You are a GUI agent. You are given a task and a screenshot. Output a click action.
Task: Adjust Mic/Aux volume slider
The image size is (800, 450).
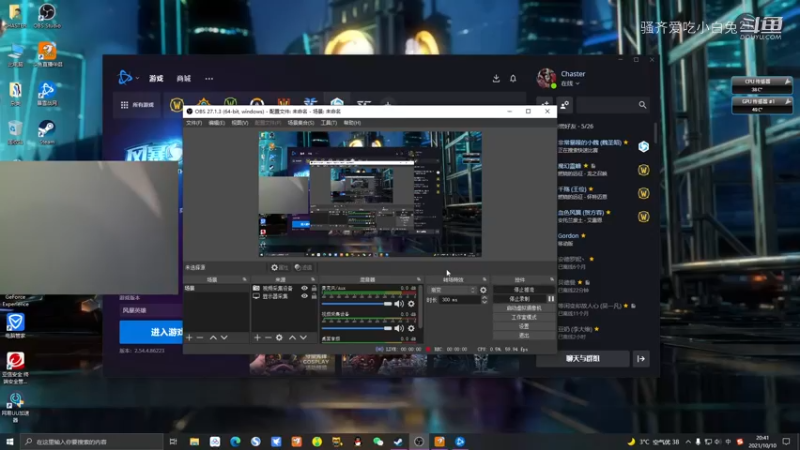pos(357,304)
